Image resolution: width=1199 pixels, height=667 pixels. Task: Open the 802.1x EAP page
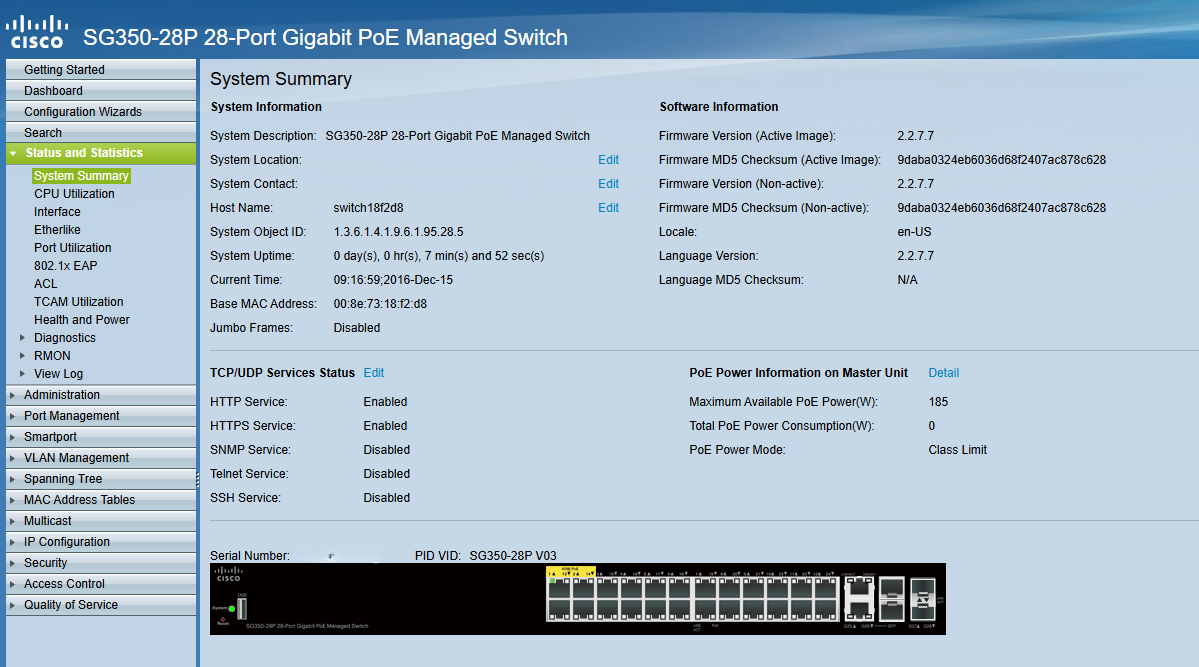pyautogui.click(x=66, y=265)
